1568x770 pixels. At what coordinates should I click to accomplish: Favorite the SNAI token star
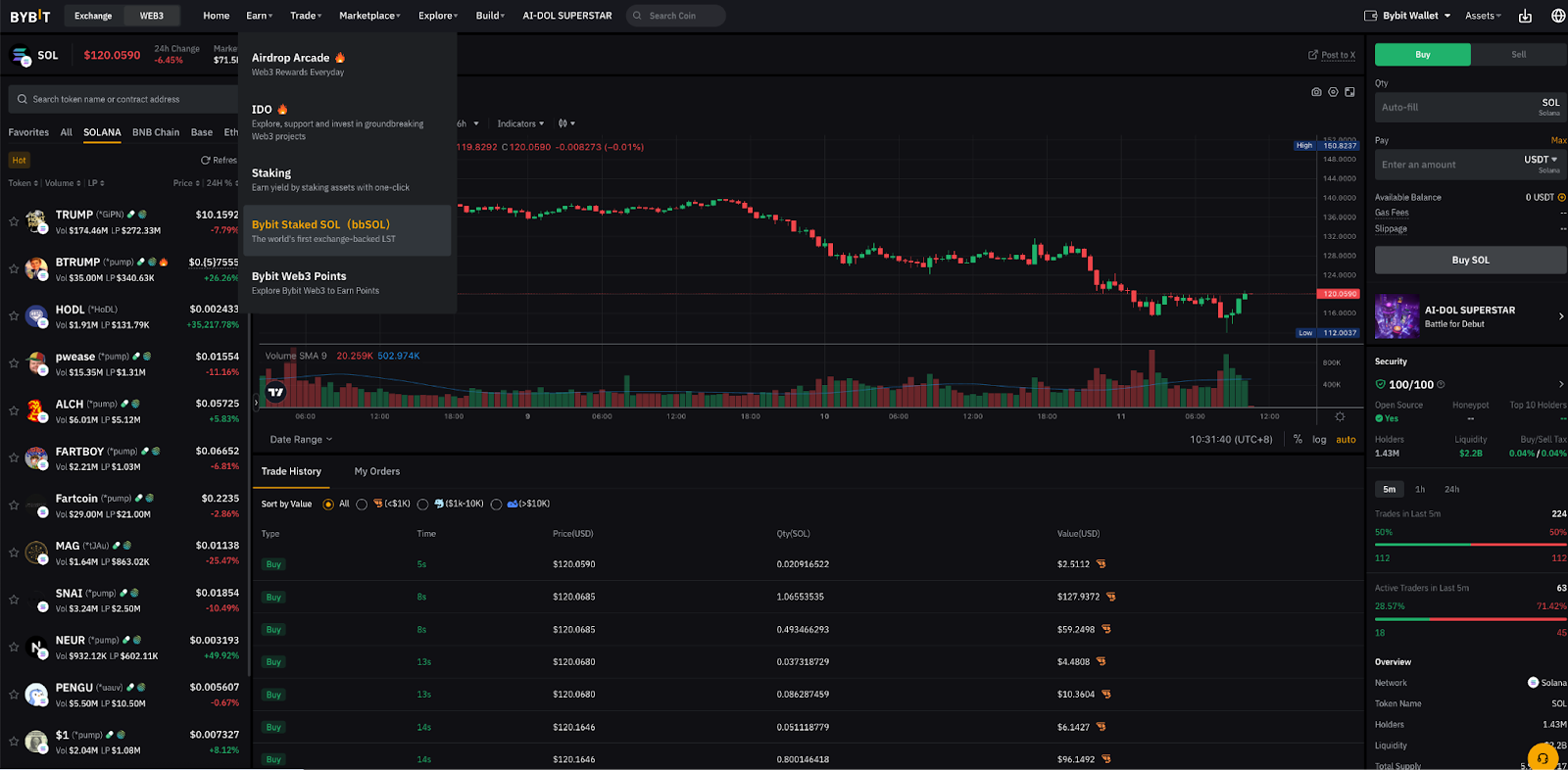click(14, 600)
